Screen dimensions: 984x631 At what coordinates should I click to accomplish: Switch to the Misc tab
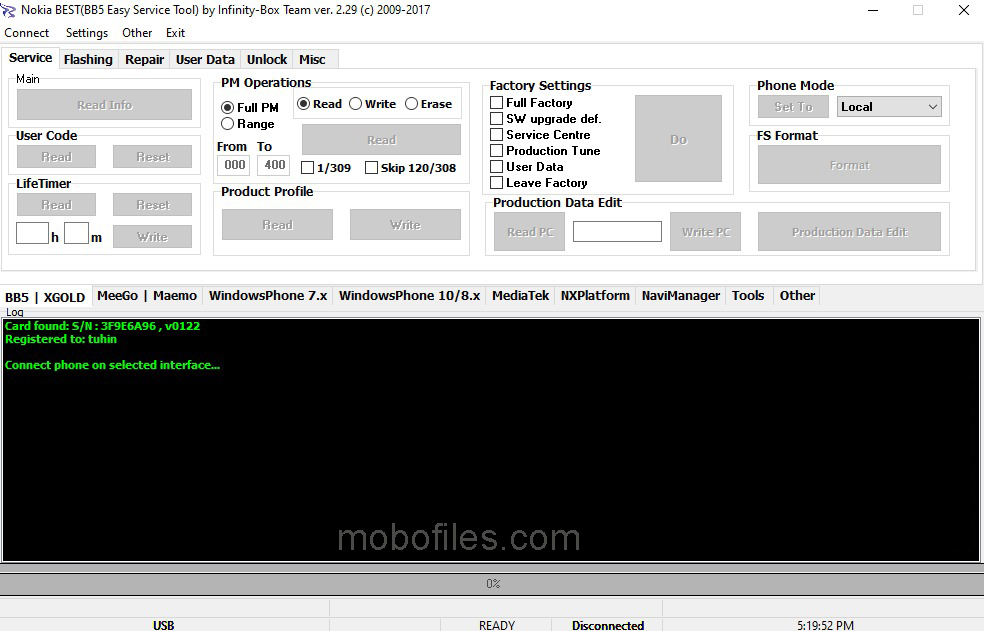point(312,60)
